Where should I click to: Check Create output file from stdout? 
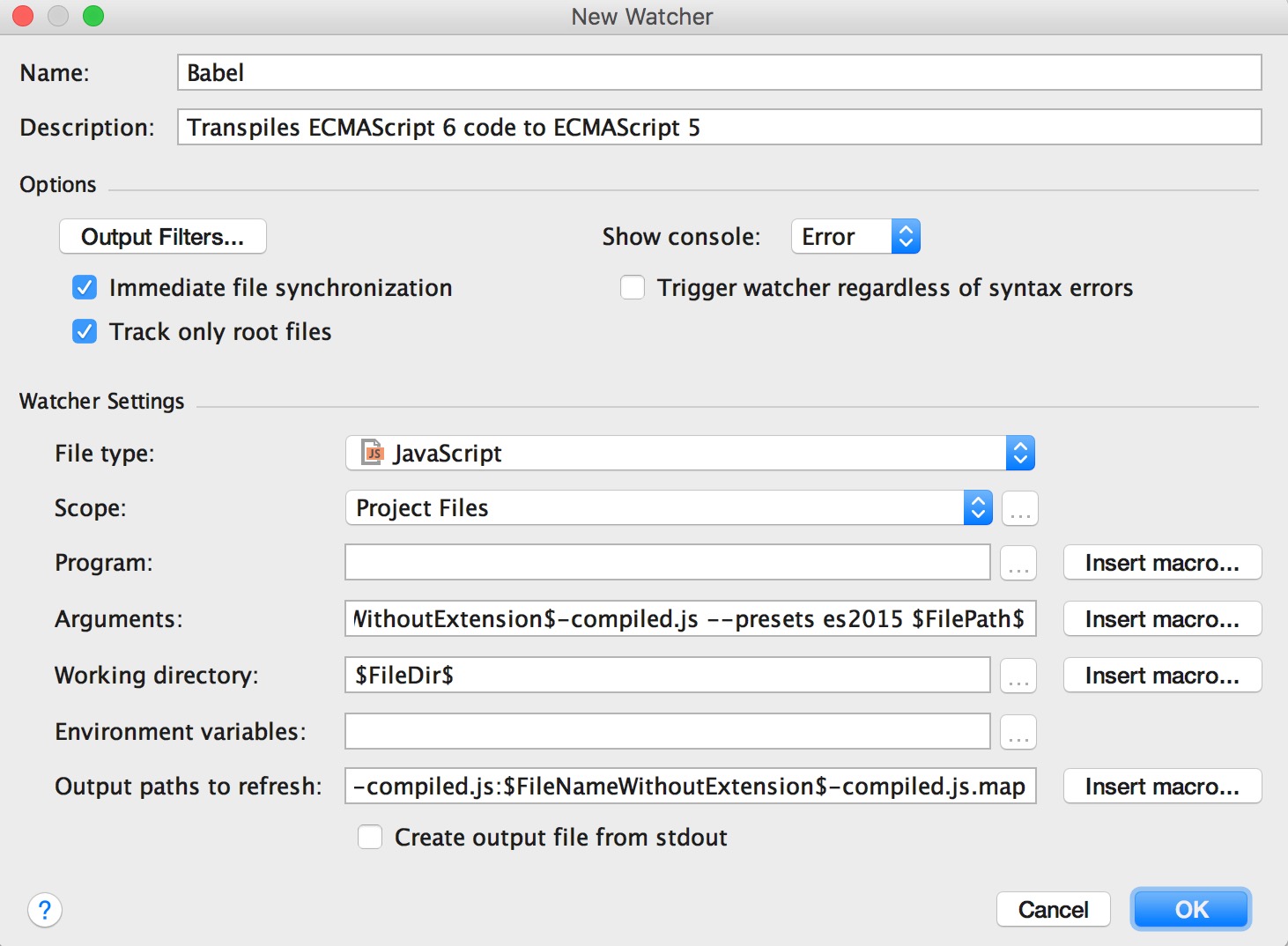(x=370, y=837)
